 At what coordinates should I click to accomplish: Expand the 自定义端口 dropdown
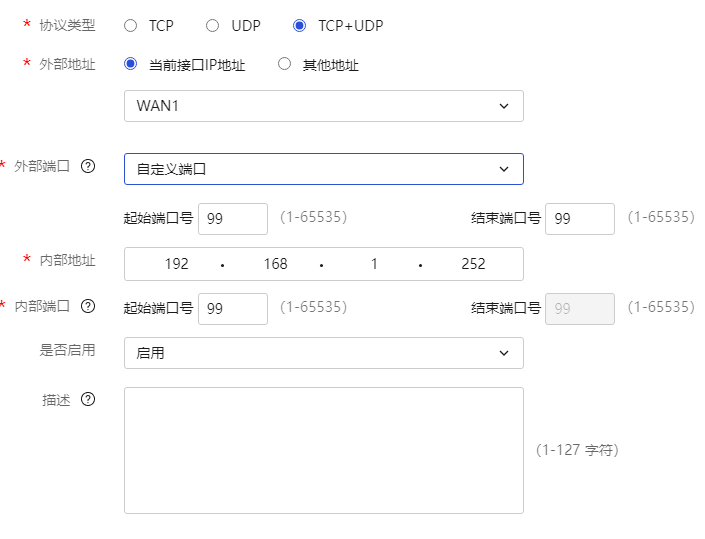point(323,169)
